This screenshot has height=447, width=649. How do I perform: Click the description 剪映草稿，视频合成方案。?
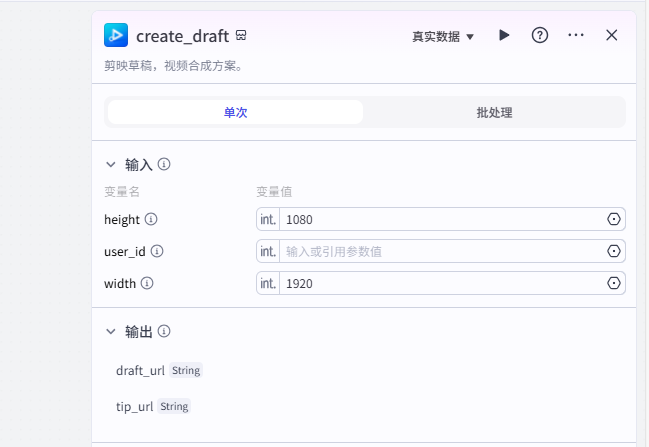pyautogui.click(x=173, y=65)
